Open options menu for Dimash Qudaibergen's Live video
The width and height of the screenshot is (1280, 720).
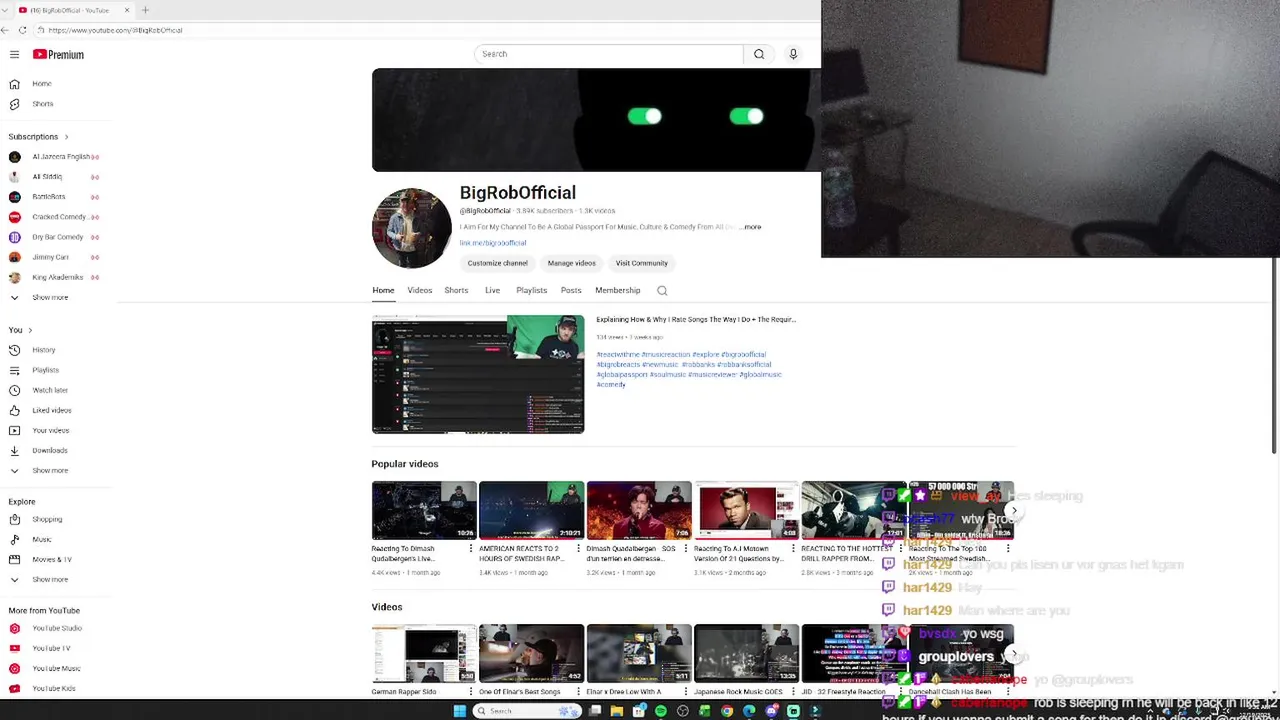click(471, 549)
